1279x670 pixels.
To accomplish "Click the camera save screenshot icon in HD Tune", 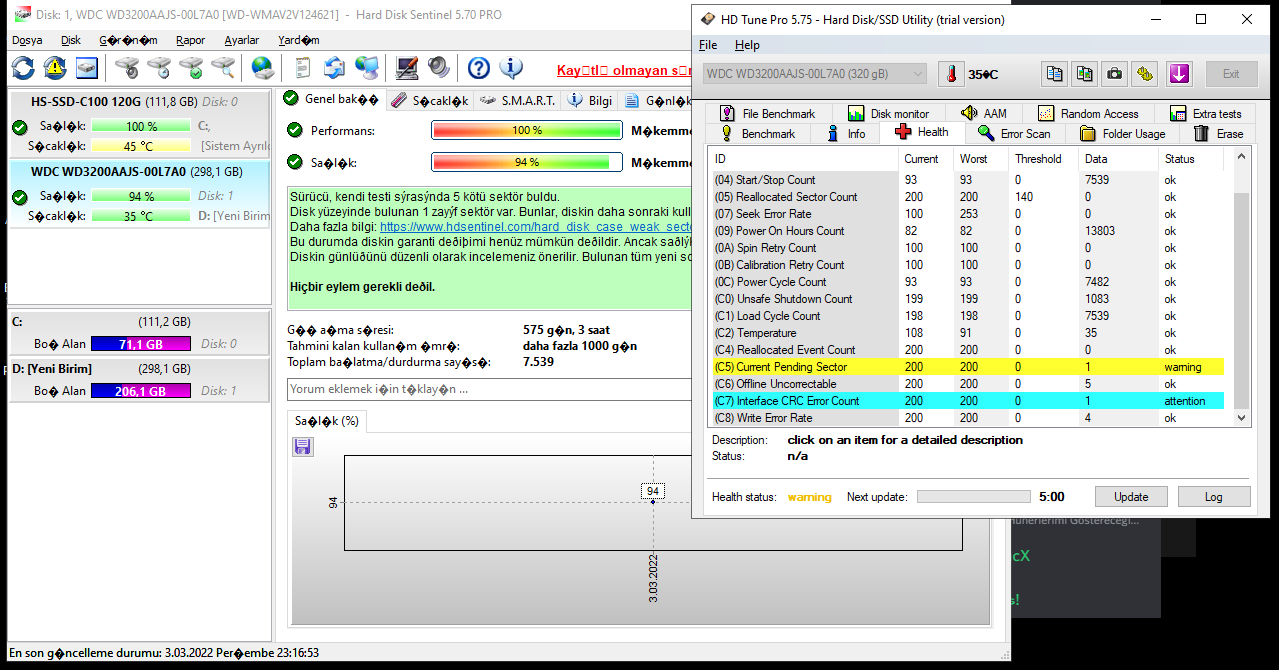I will click(x=1115, y=74).
